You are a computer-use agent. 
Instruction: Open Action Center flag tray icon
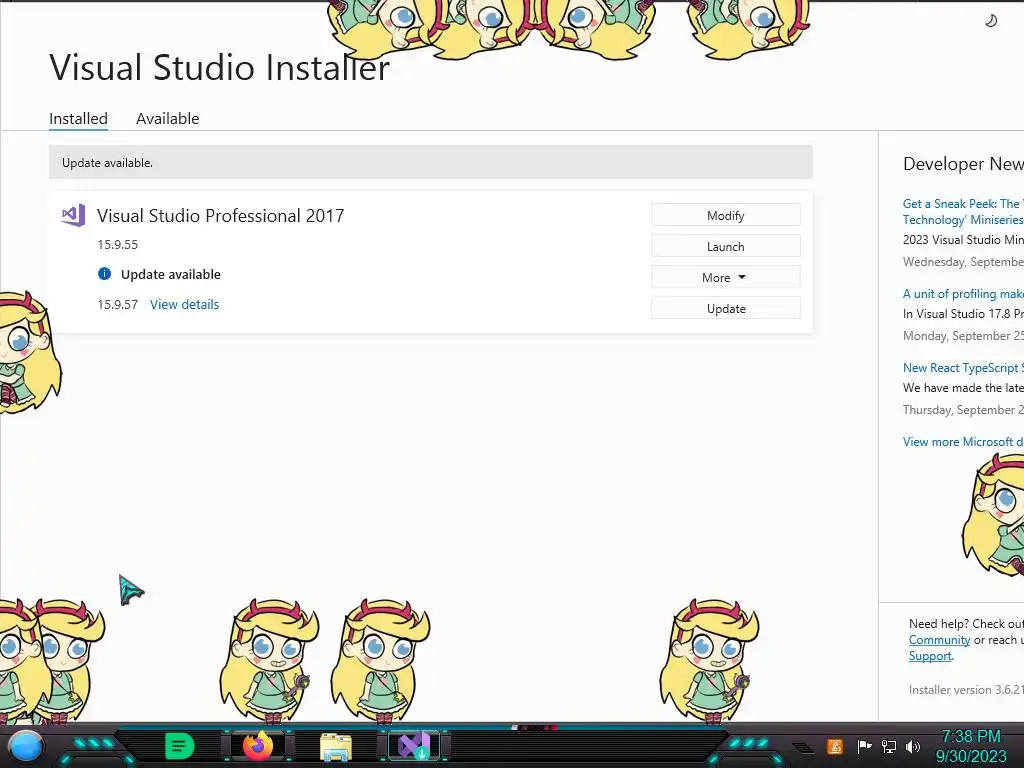pos(864,746)
